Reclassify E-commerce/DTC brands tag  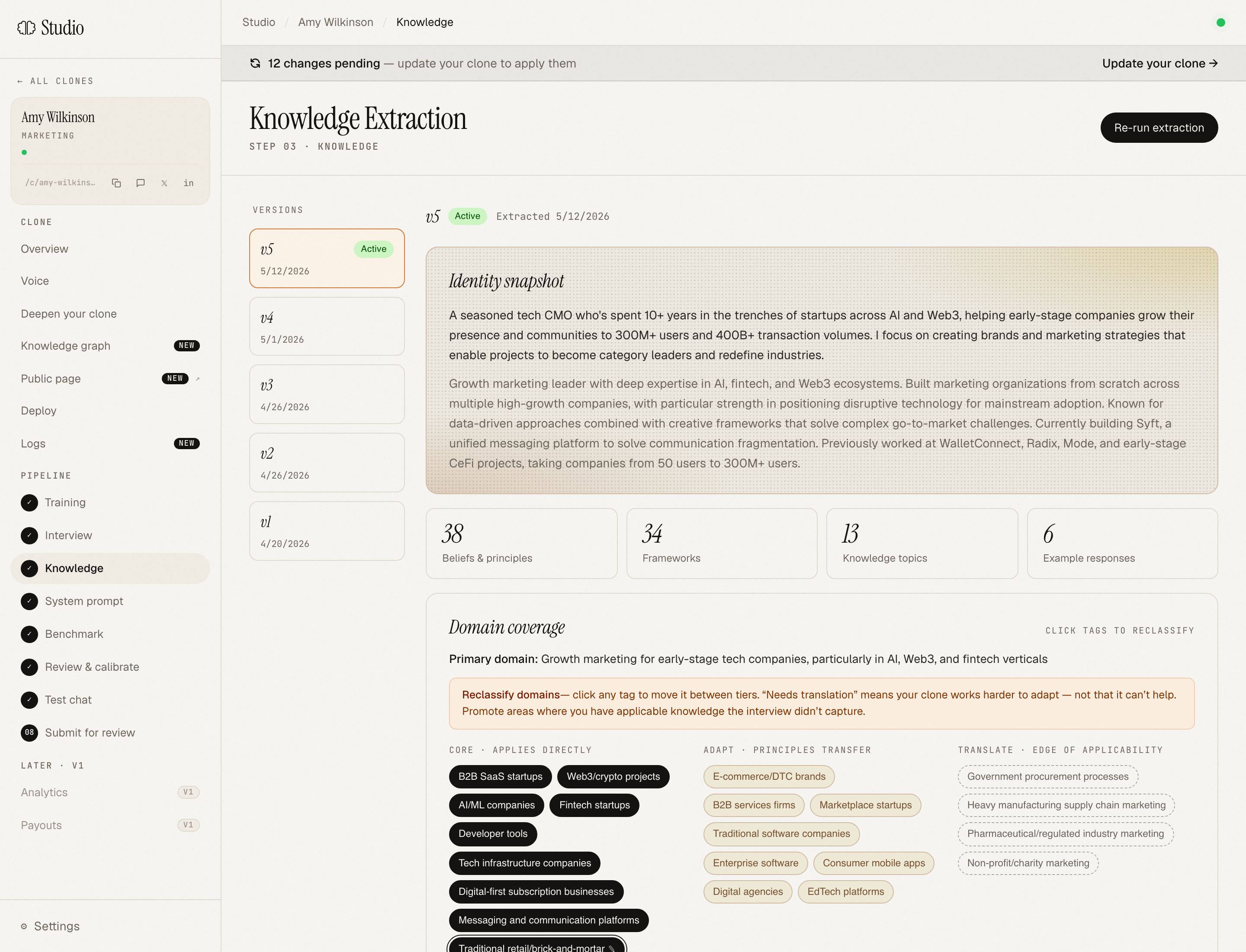click(769, 776)
